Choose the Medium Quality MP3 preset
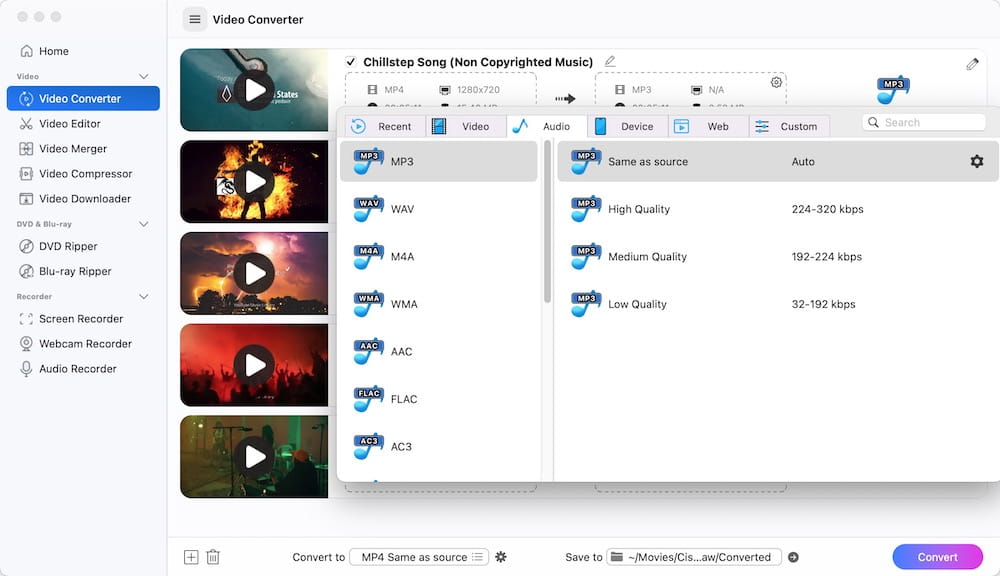 tap(777, 256)
